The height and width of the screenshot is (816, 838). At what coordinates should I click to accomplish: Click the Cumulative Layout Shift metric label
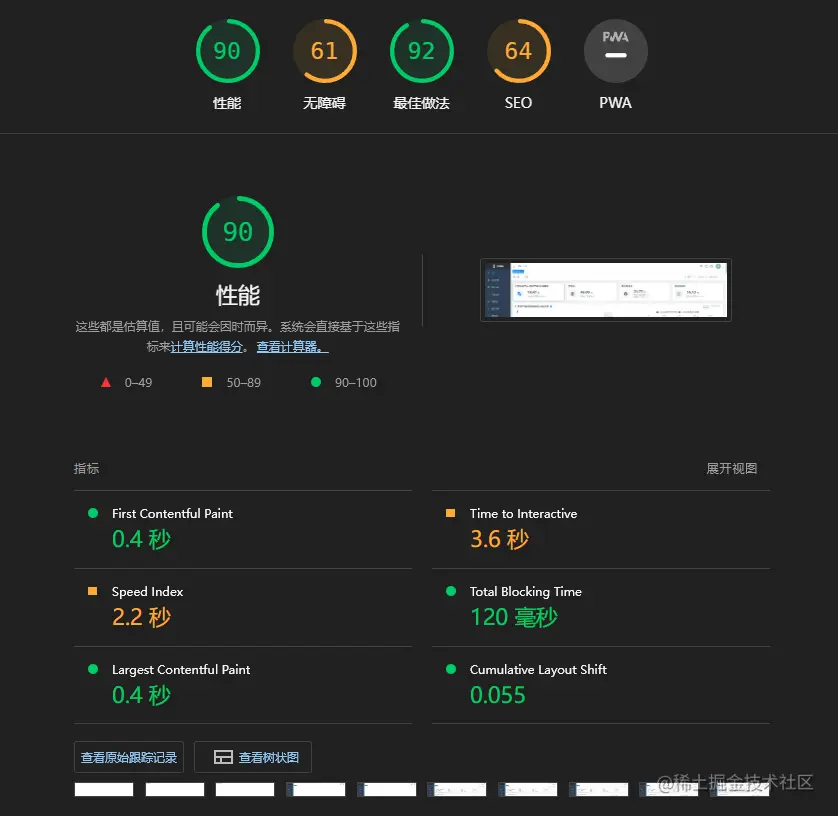538,670
